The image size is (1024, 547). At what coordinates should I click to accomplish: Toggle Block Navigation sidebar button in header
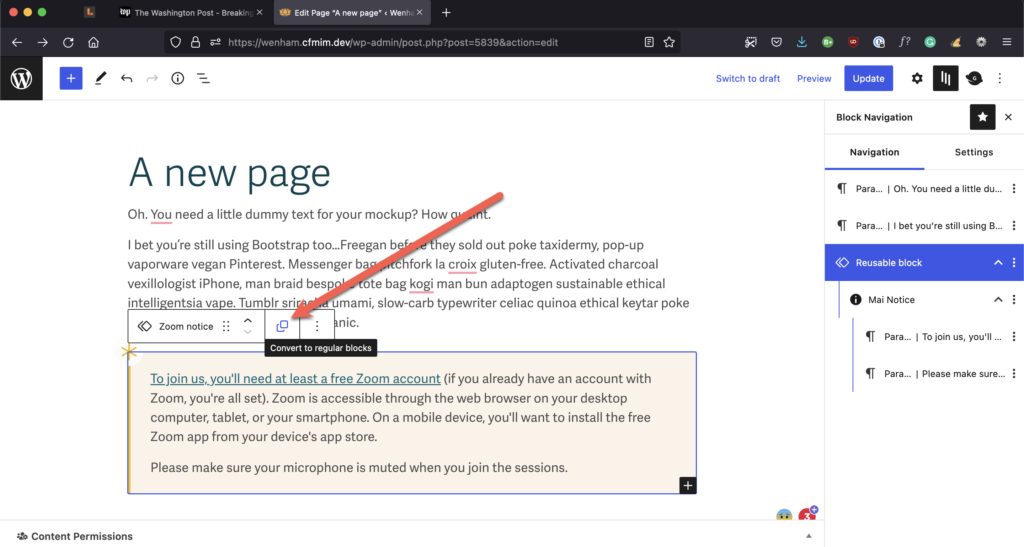pyautogui.click(x=945, y=78)
